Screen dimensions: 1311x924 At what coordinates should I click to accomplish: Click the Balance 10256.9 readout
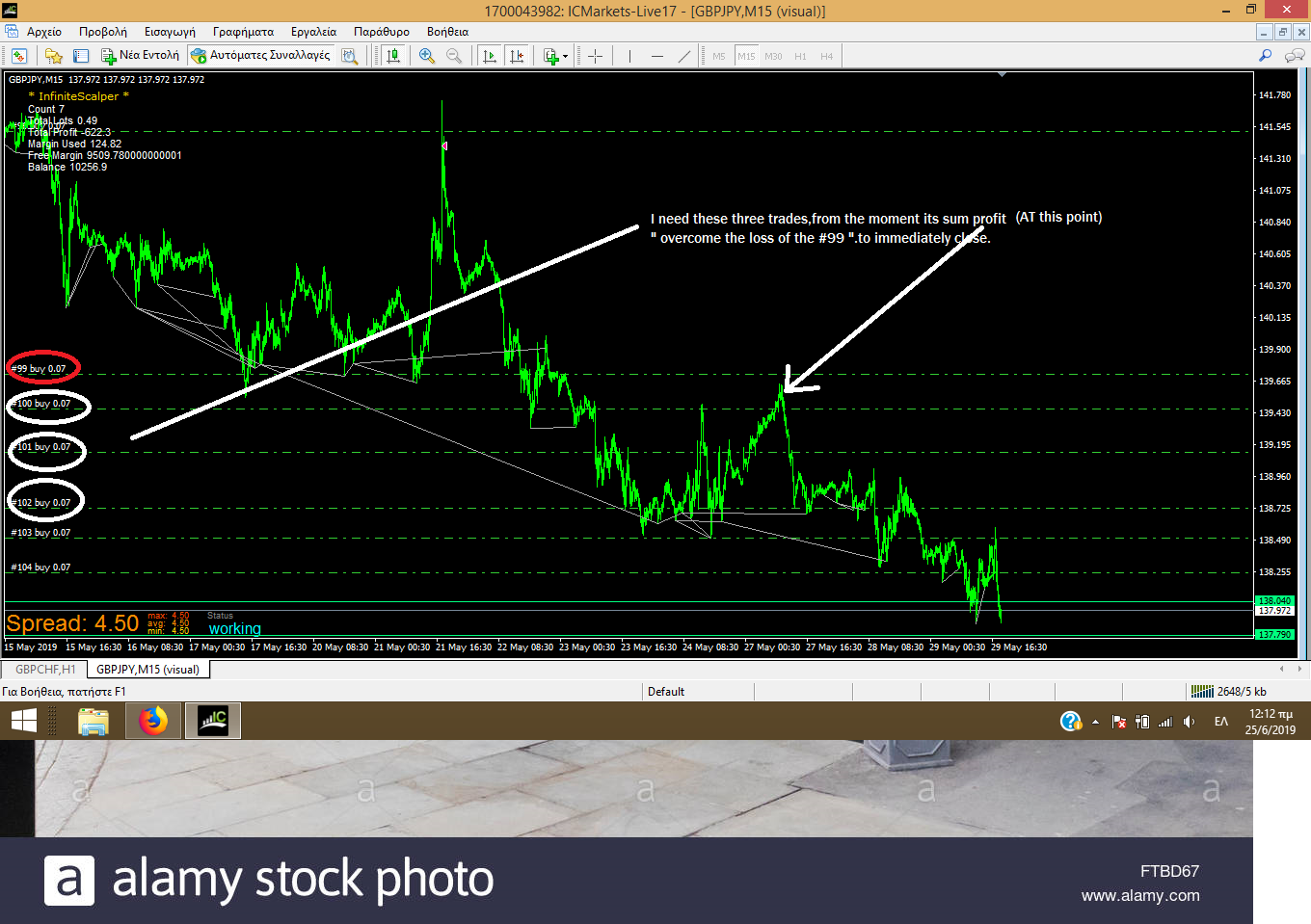[x=67, y=167]
